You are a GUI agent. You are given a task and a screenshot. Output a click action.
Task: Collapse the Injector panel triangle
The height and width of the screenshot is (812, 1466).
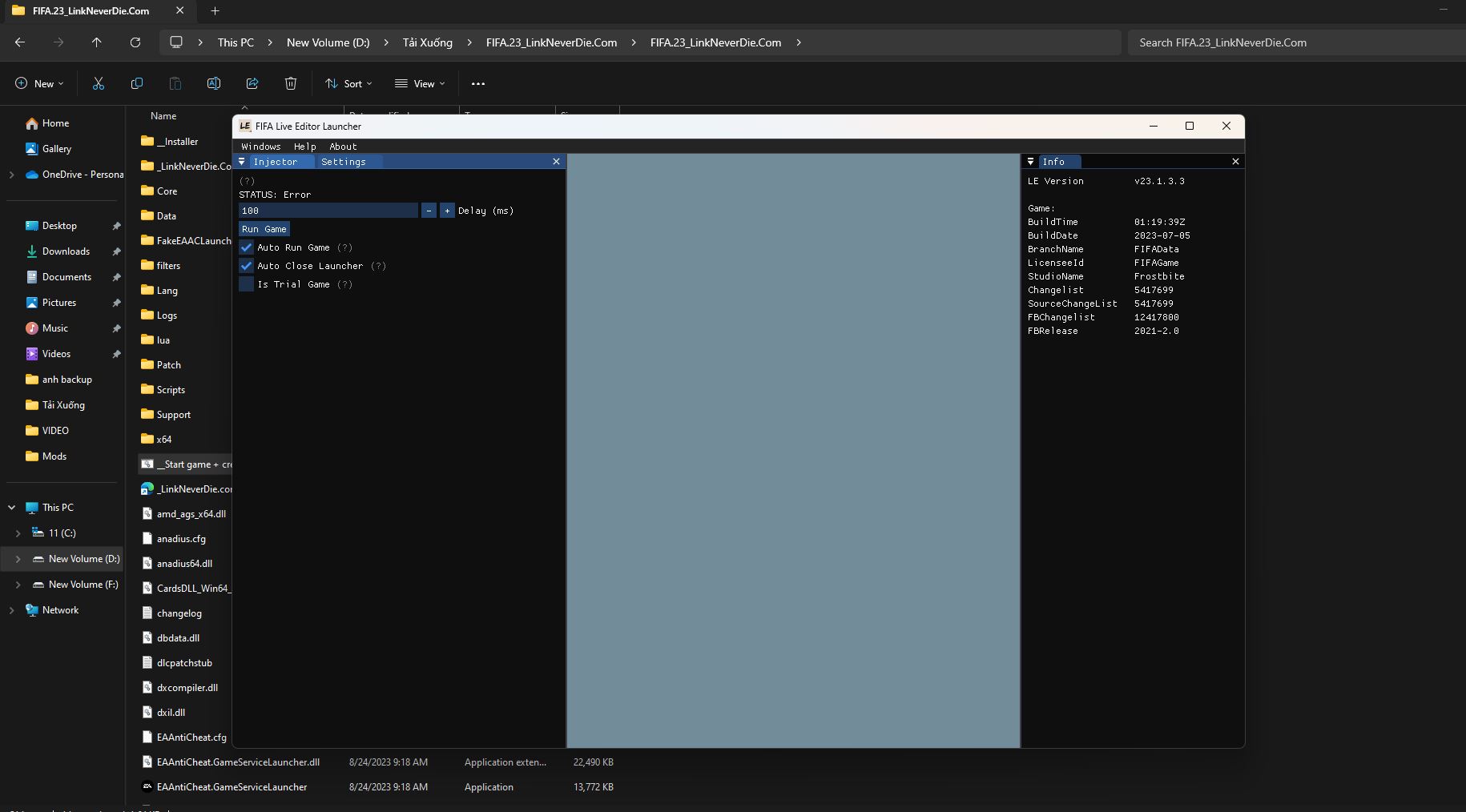(242, 162)
